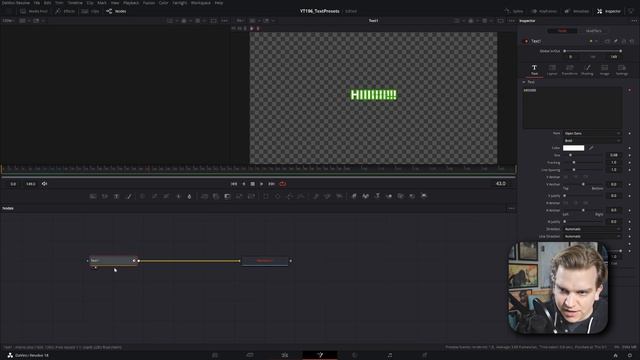Add a Blur node from toolbar
Screen dimensions: 640x360
(189, 196)
